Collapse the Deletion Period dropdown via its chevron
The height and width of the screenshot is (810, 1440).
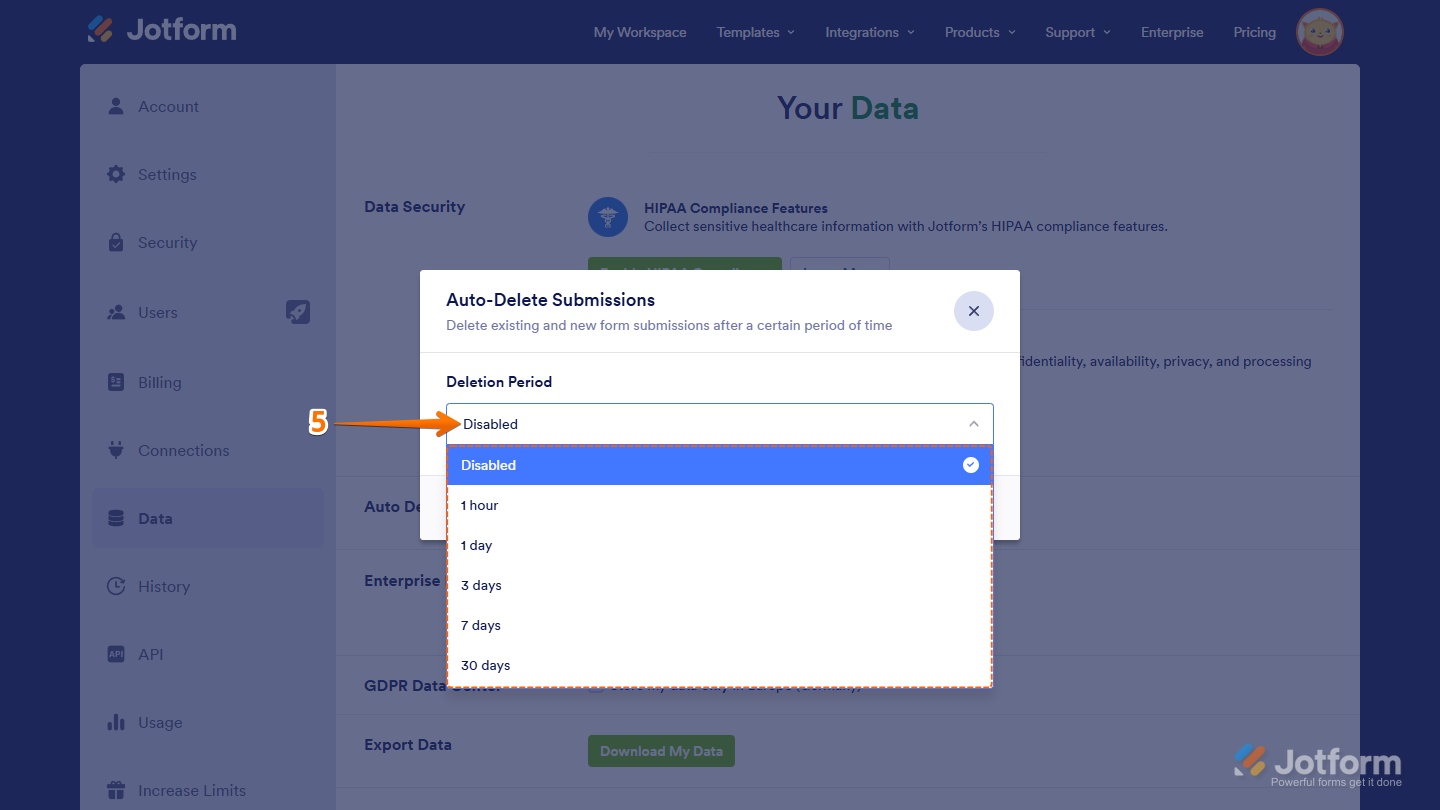[973, 423]
